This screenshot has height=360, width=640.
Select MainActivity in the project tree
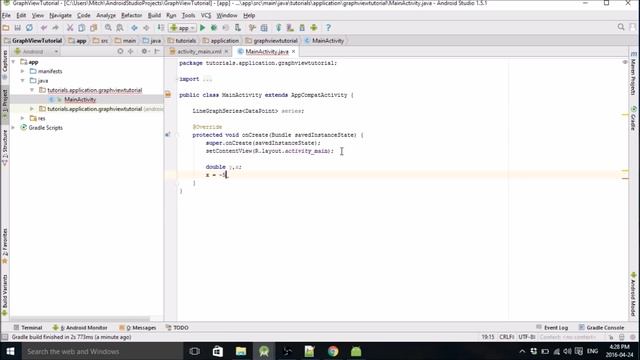click(80, 100)
